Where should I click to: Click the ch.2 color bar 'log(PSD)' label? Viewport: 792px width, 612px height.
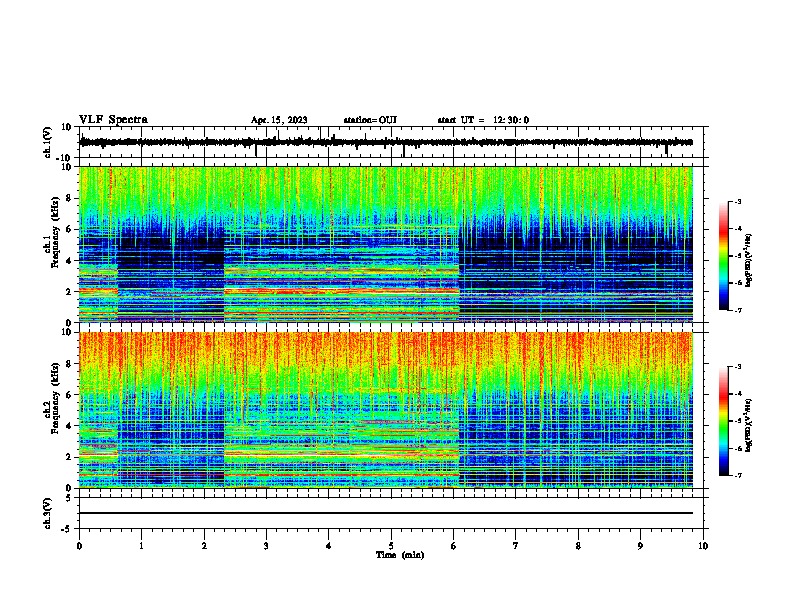(x=749, y=425)
